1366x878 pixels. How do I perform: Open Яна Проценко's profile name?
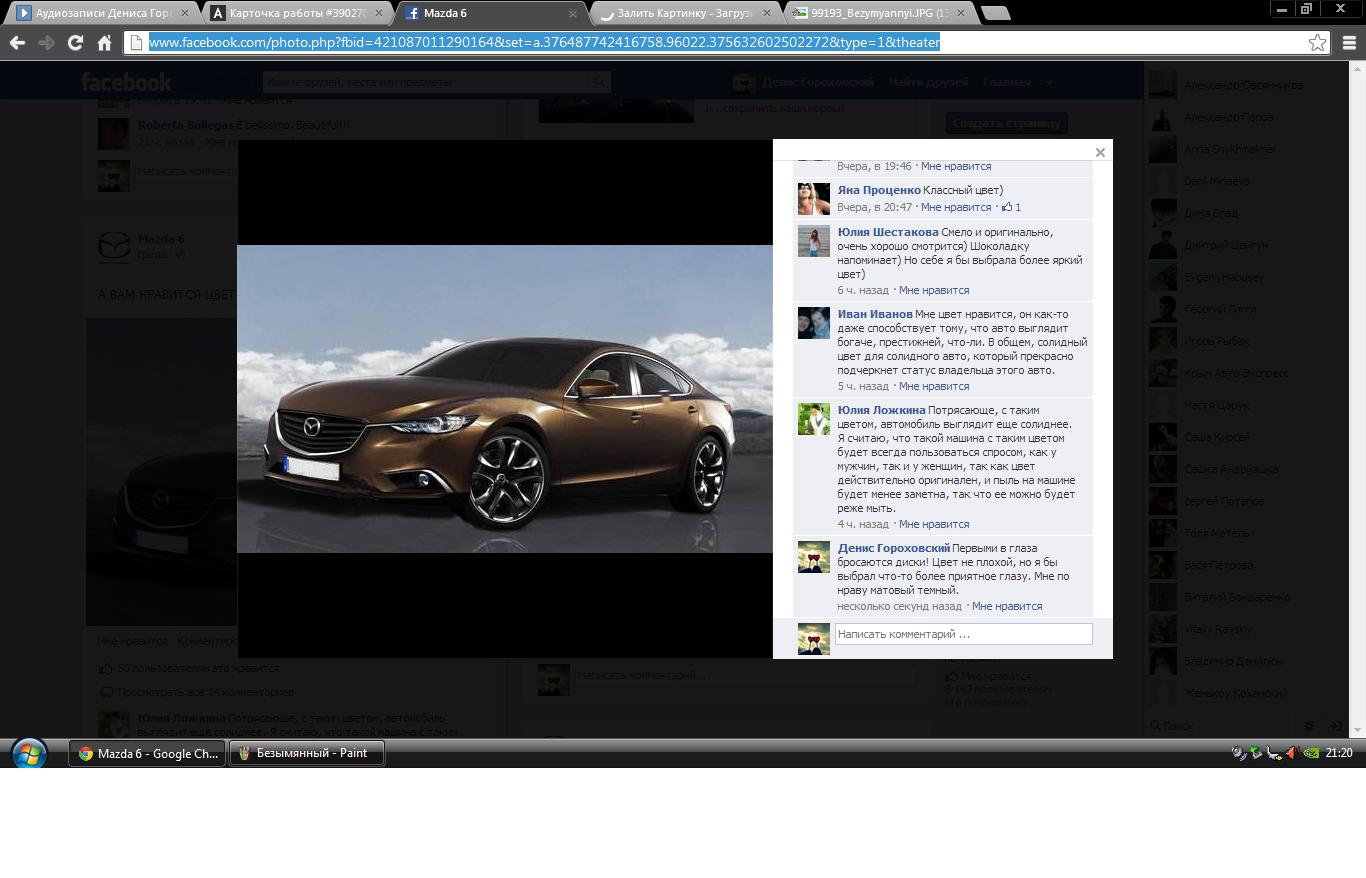tap(879, 190)
